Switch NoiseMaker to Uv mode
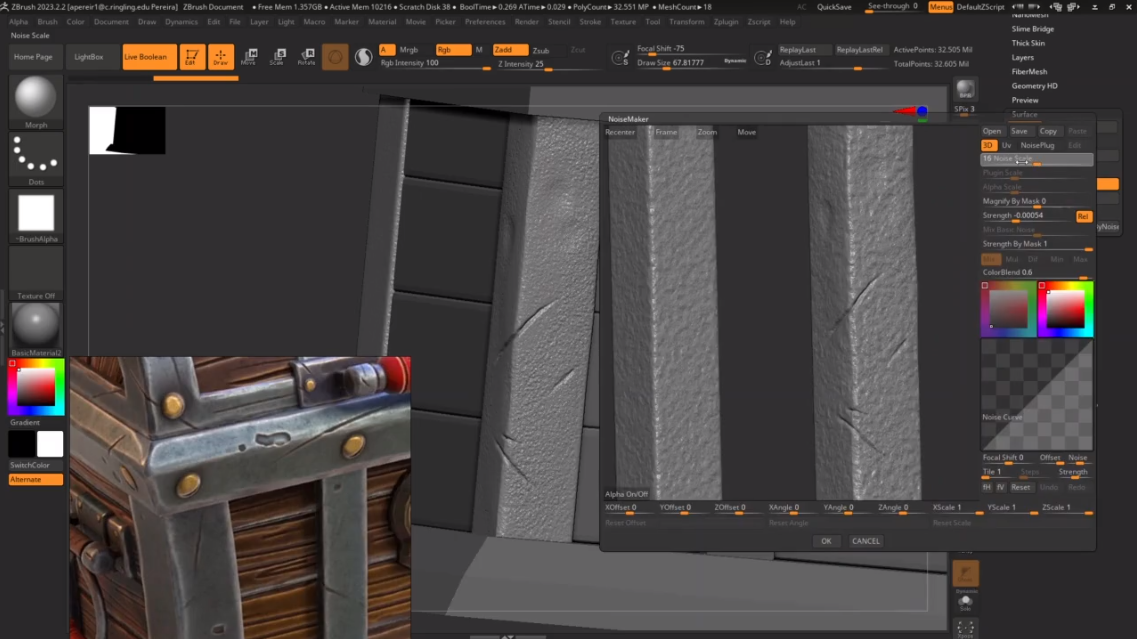The height and width of the screenshot is (639, 1137). pyautogui.click(x=1006, y=145)
